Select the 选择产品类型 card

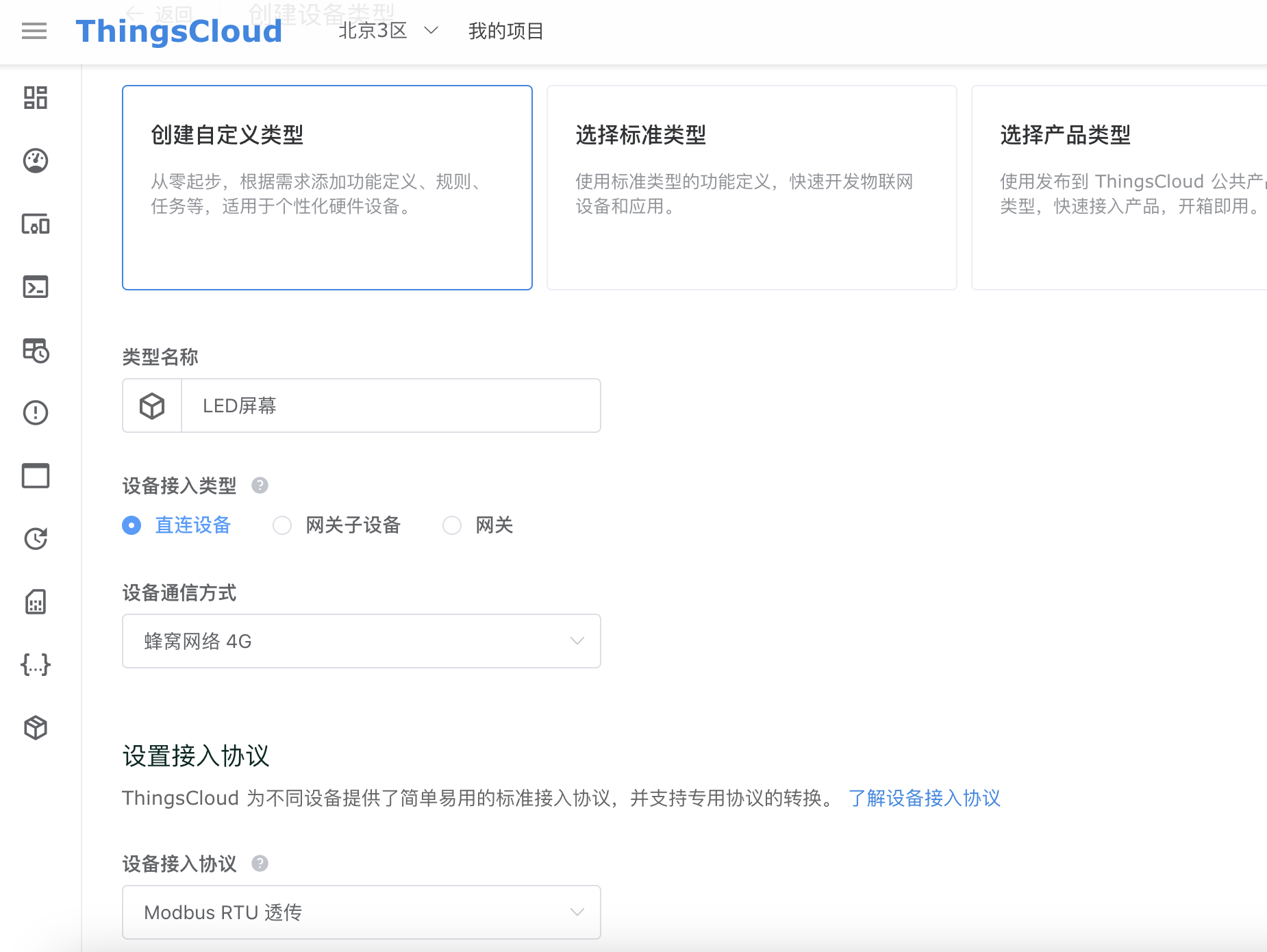(x=1119, y=188)
